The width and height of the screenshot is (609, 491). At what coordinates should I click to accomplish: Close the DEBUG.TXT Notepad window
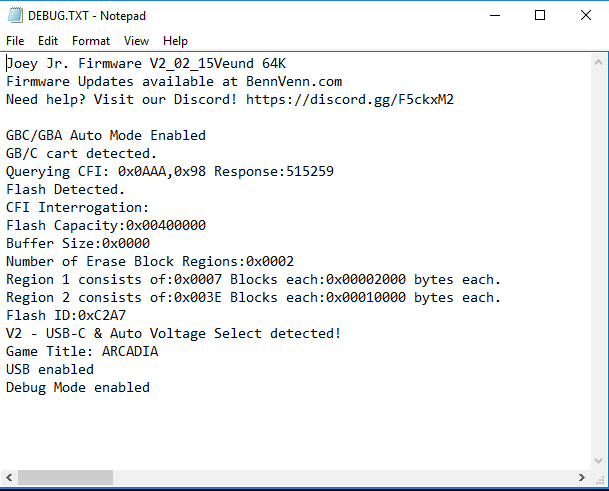(x=586, y=16)
